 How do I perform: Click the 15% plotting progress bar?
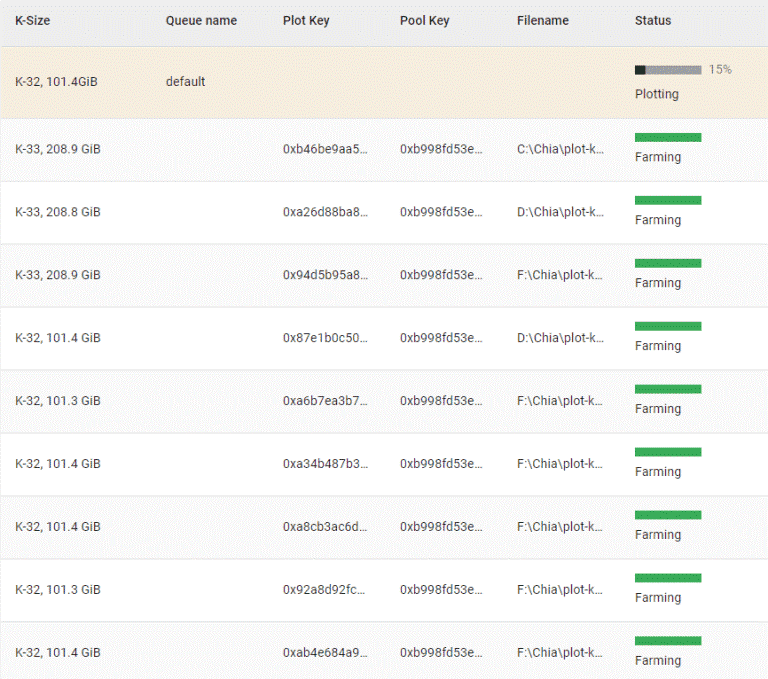668,70
